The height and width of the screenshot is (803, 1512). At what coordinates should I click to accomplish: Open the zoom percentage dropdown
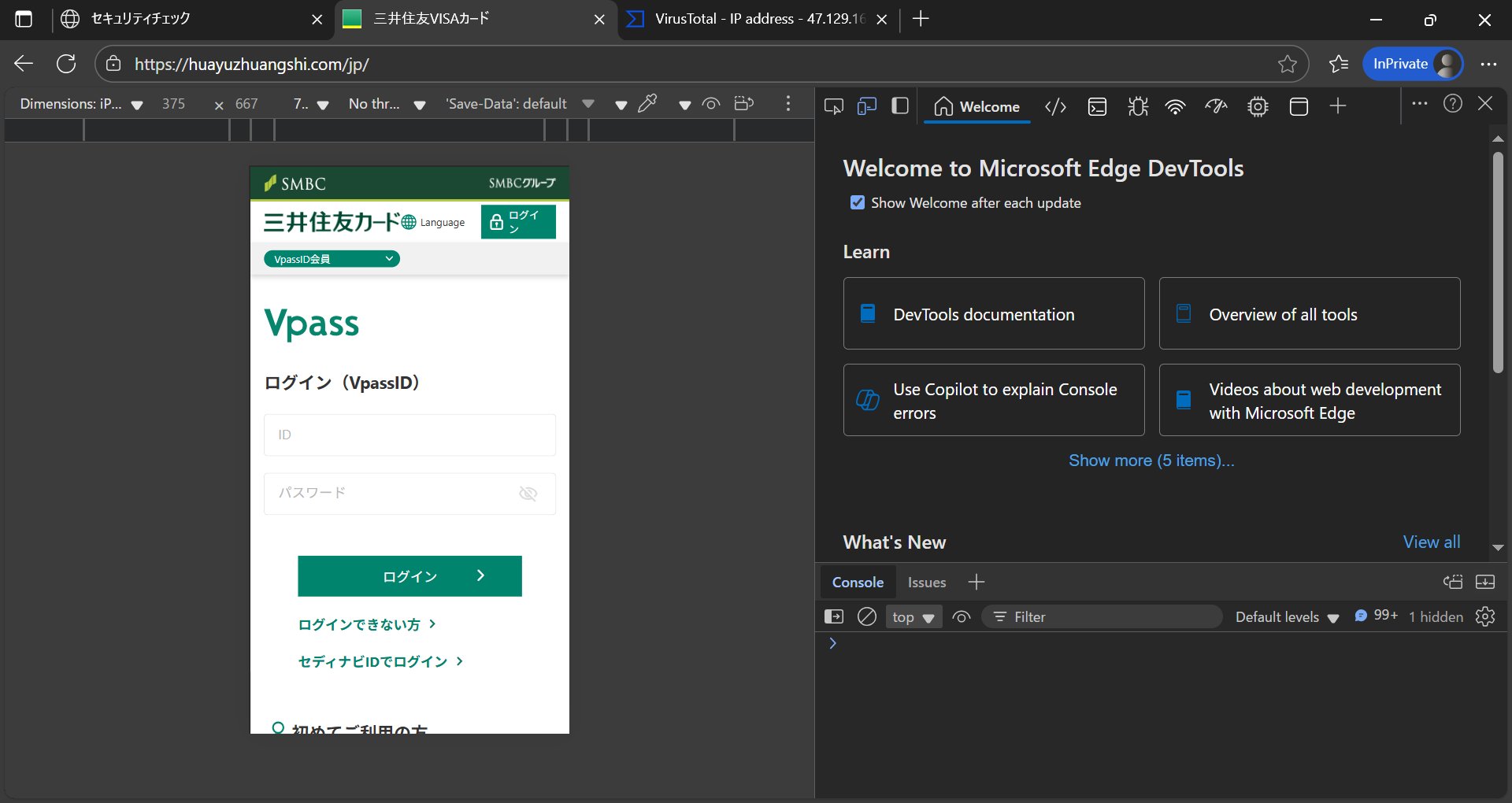pyautogui.click(x=310, y=104)
